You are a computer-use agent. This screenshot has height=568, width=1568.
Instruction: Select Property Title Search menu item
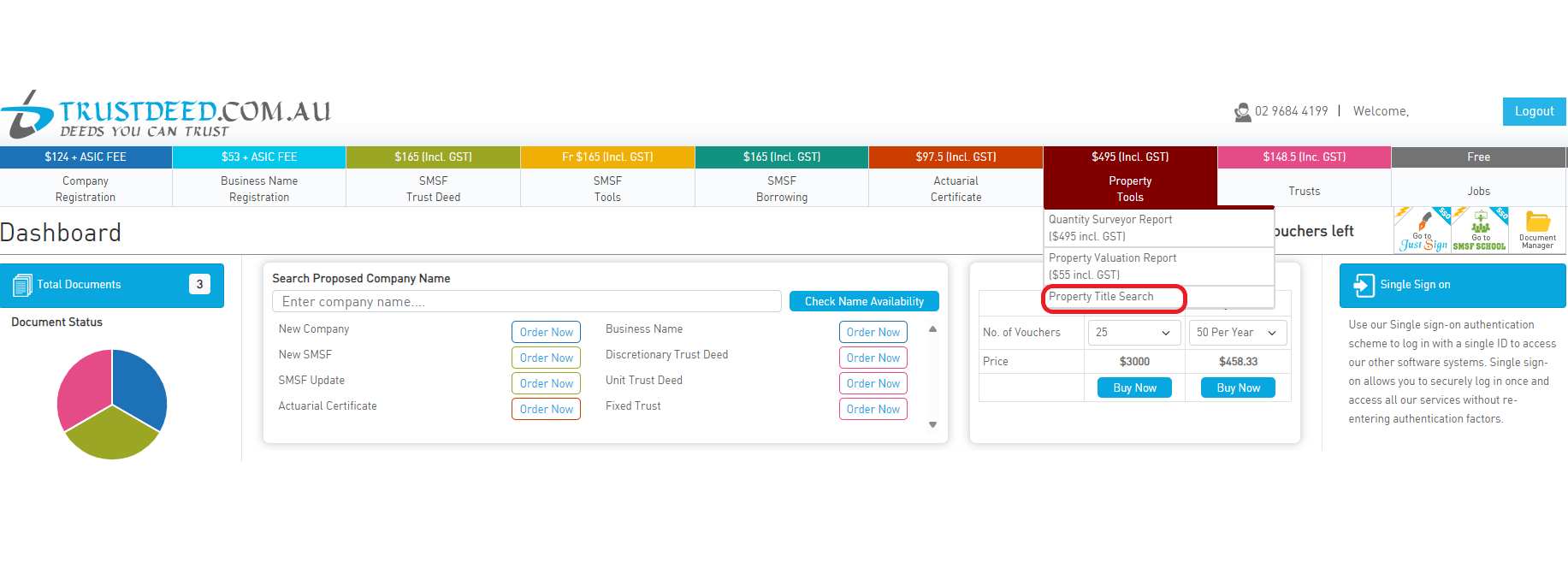coord(1102,297)
